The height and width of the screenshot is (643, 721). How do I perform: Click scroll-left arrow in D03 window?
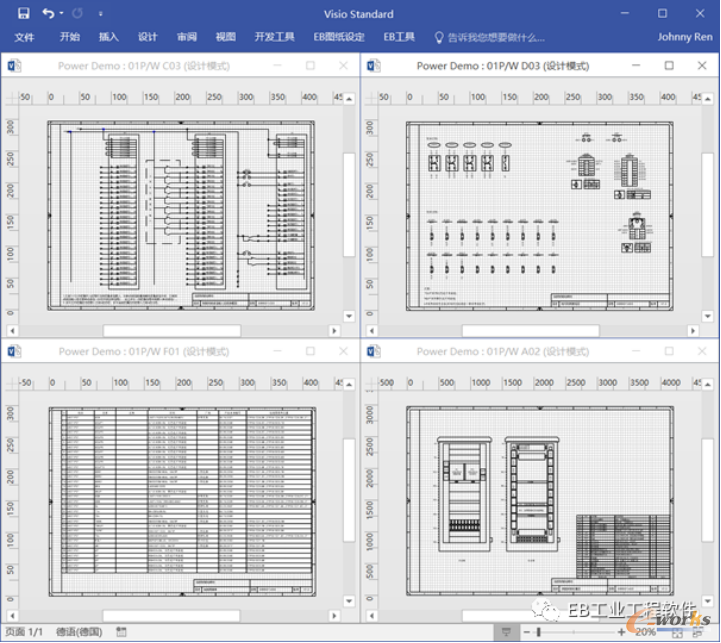coord(372,330)
